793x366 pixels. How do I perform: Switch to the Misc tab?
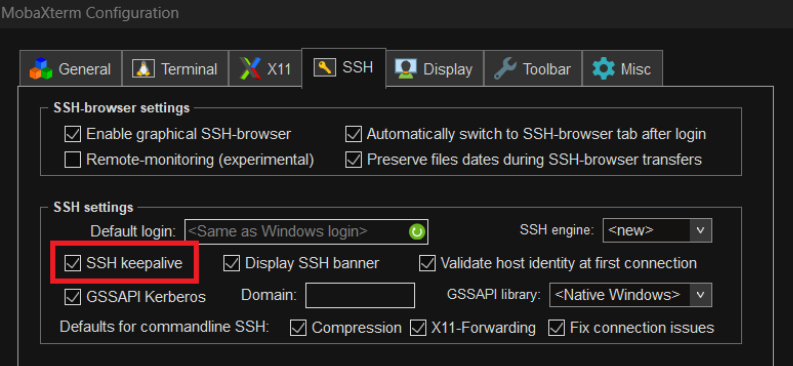[x=622, y=68]
